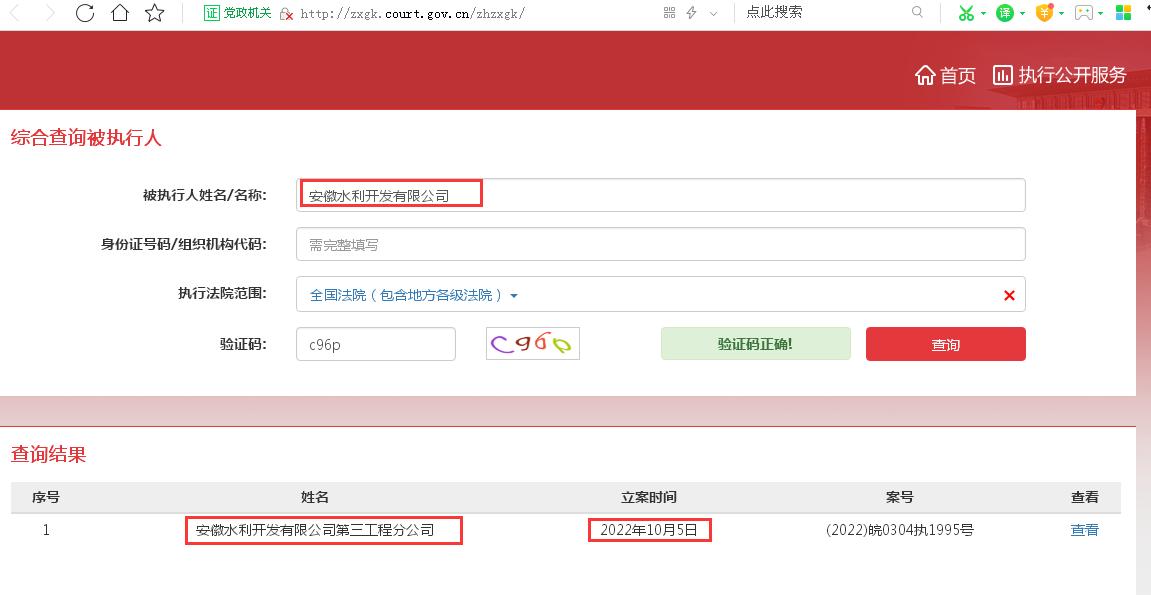Open the browser translate tool
This screenshot has height=595, width=1151.
(x=1006, y=13)
